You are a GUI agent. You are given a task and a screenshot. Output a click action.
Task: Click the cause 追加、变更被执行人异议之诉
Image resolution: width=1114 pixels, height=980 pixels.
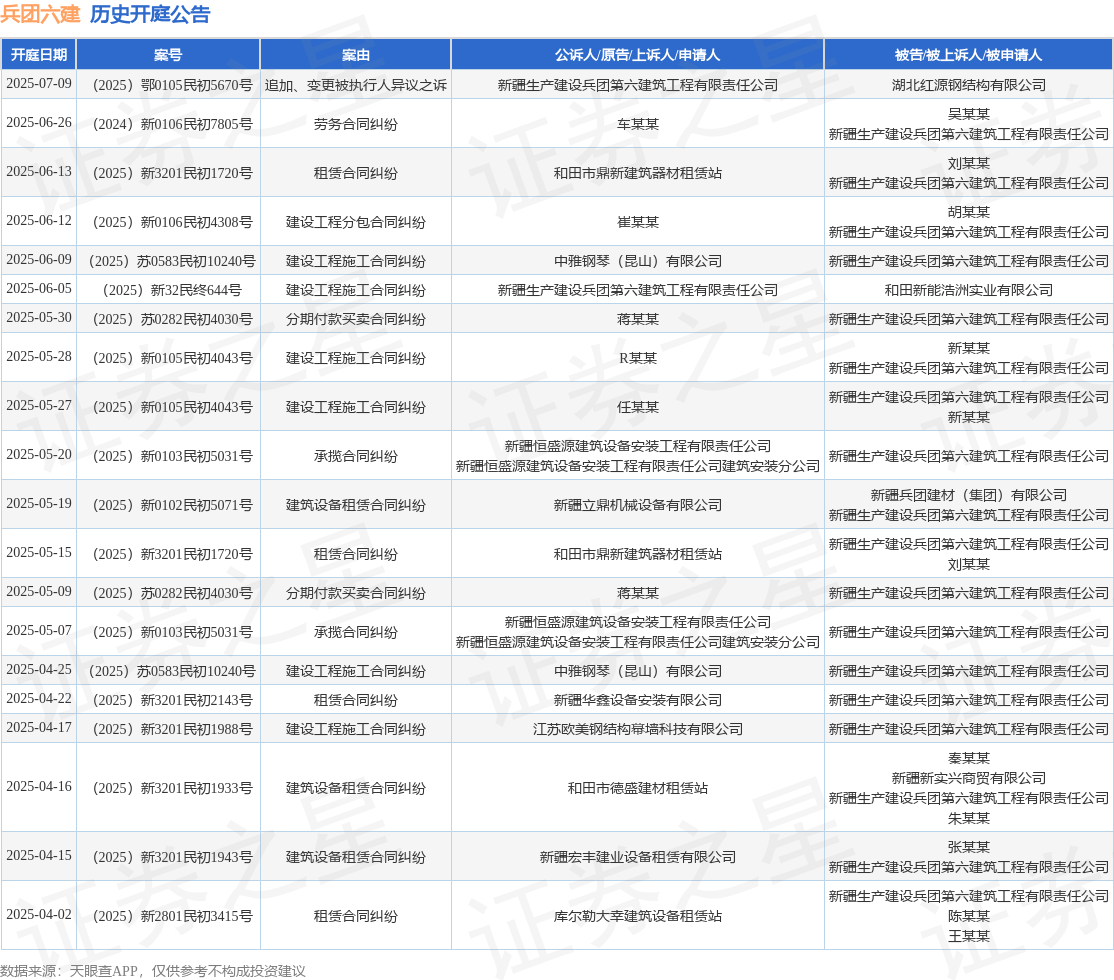click(355, 85)
